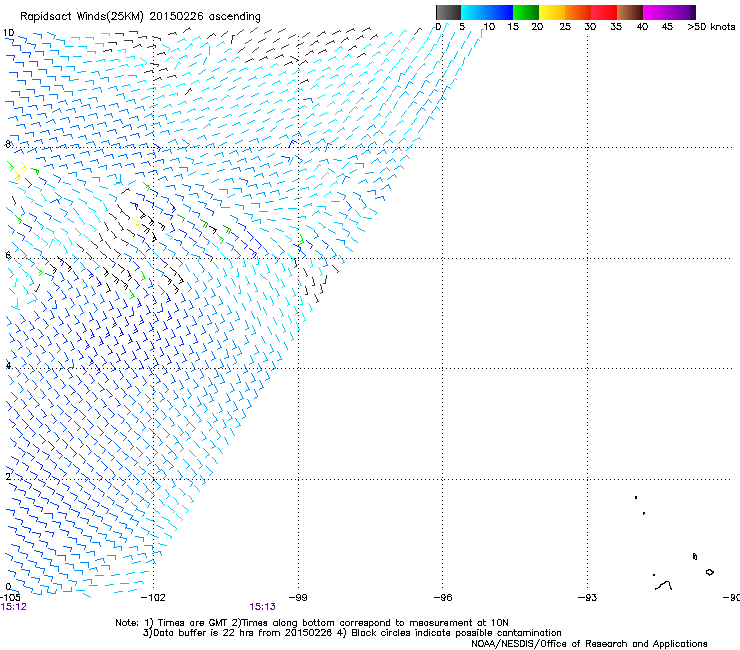Click the purple '15:12' time label
Screen dimensions: 740x650
point(14,607)
